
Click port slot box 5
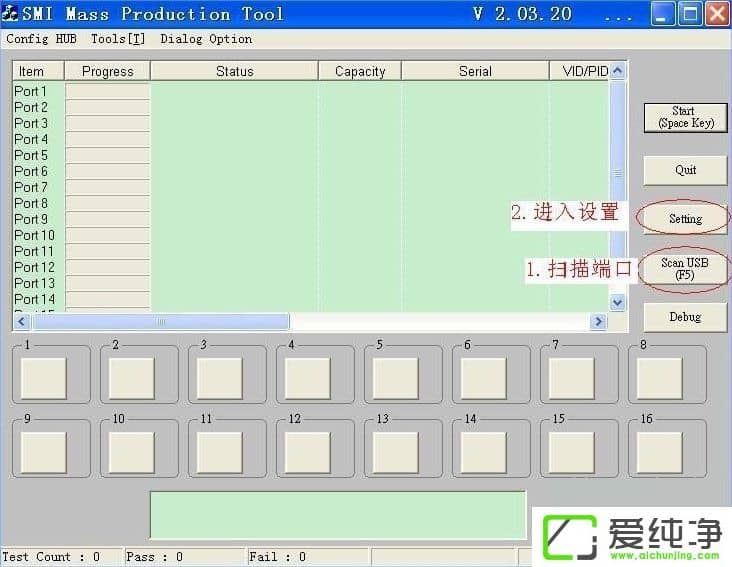click(396, 378)
